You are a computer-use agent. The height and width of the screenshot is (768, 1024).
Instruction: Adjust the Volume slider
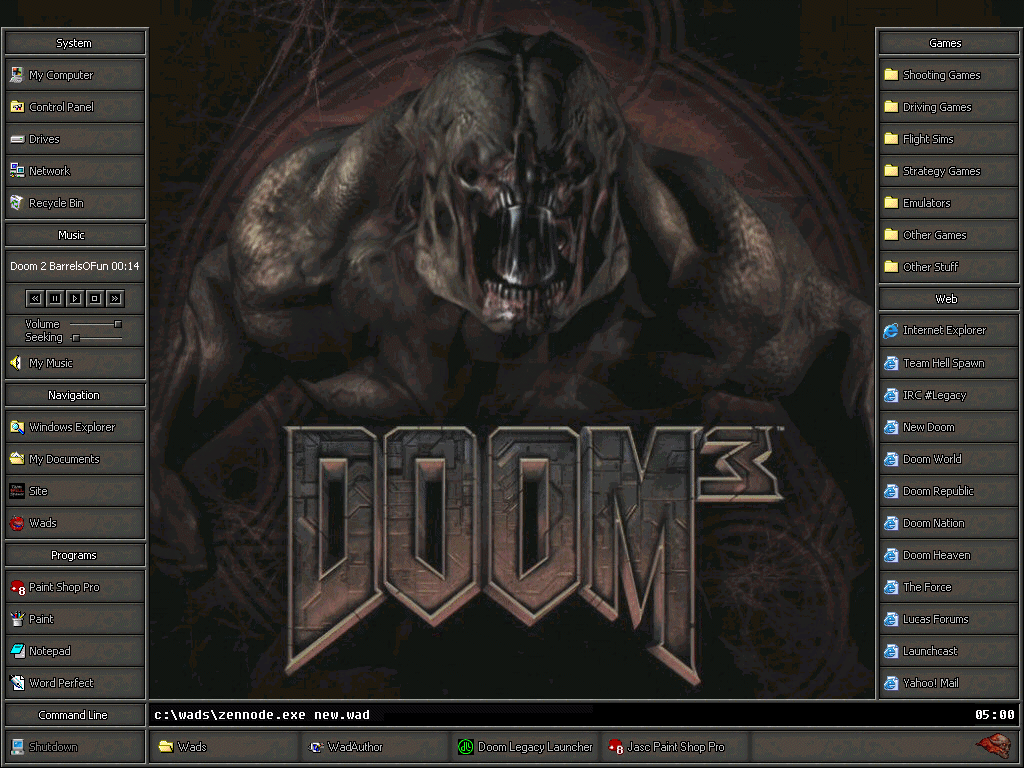tap(96, 324)
